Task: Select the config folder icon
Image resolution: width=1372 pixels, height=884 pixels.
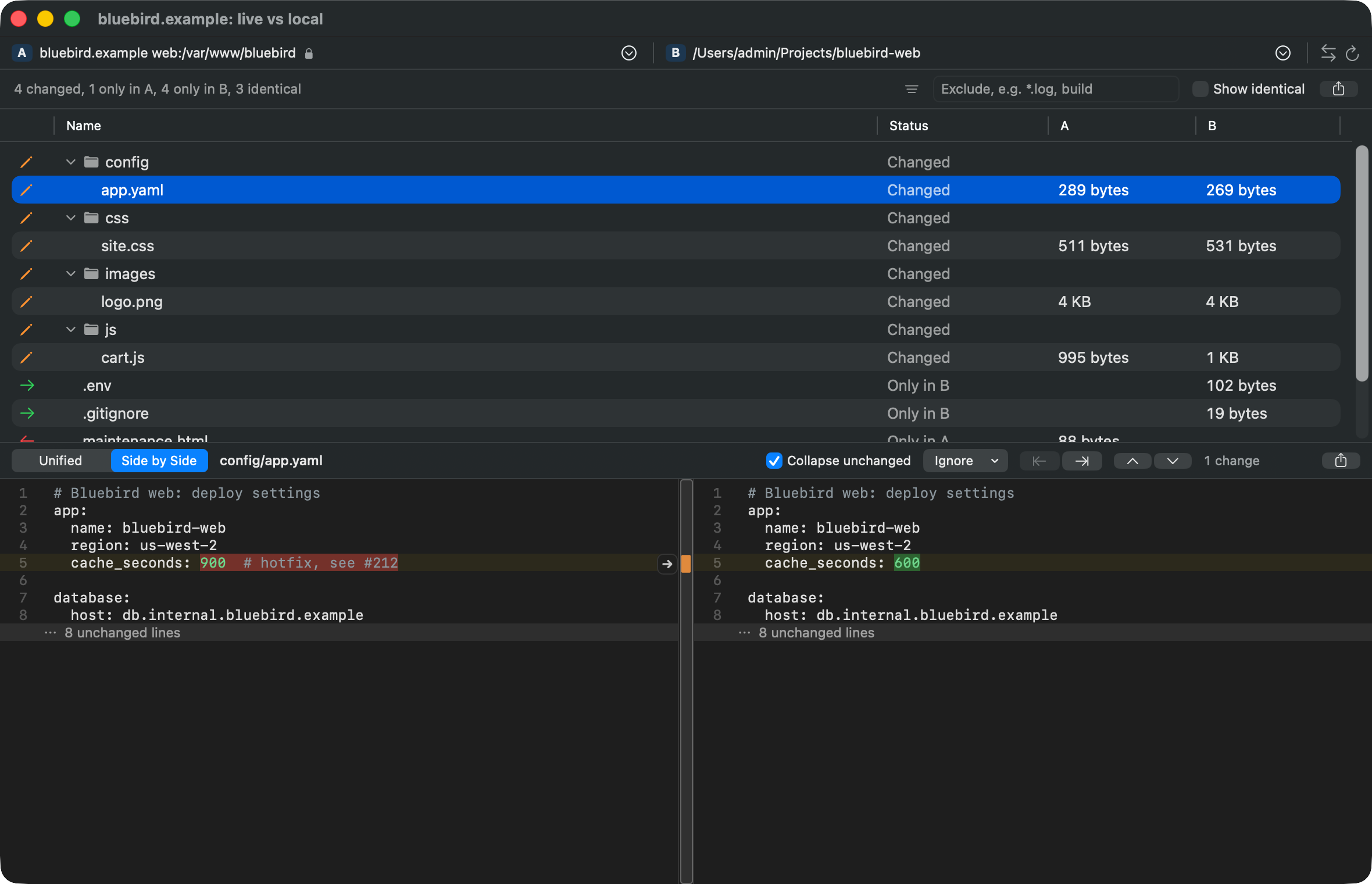Action: (91, 162)
